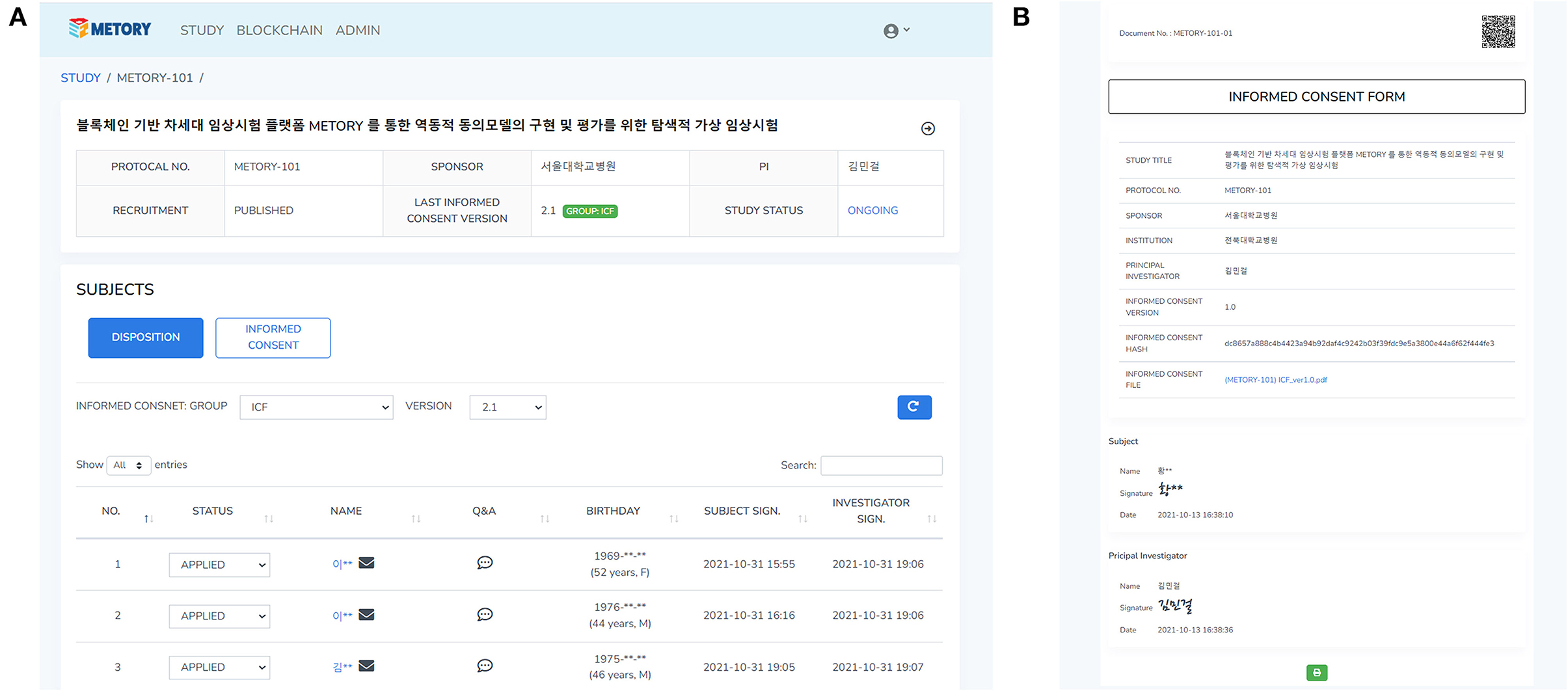The width and height of the screenshot is (1568, 691).
Task: Click the INFORMED CONSENT FORM title box
Action: pos(1316,97)
